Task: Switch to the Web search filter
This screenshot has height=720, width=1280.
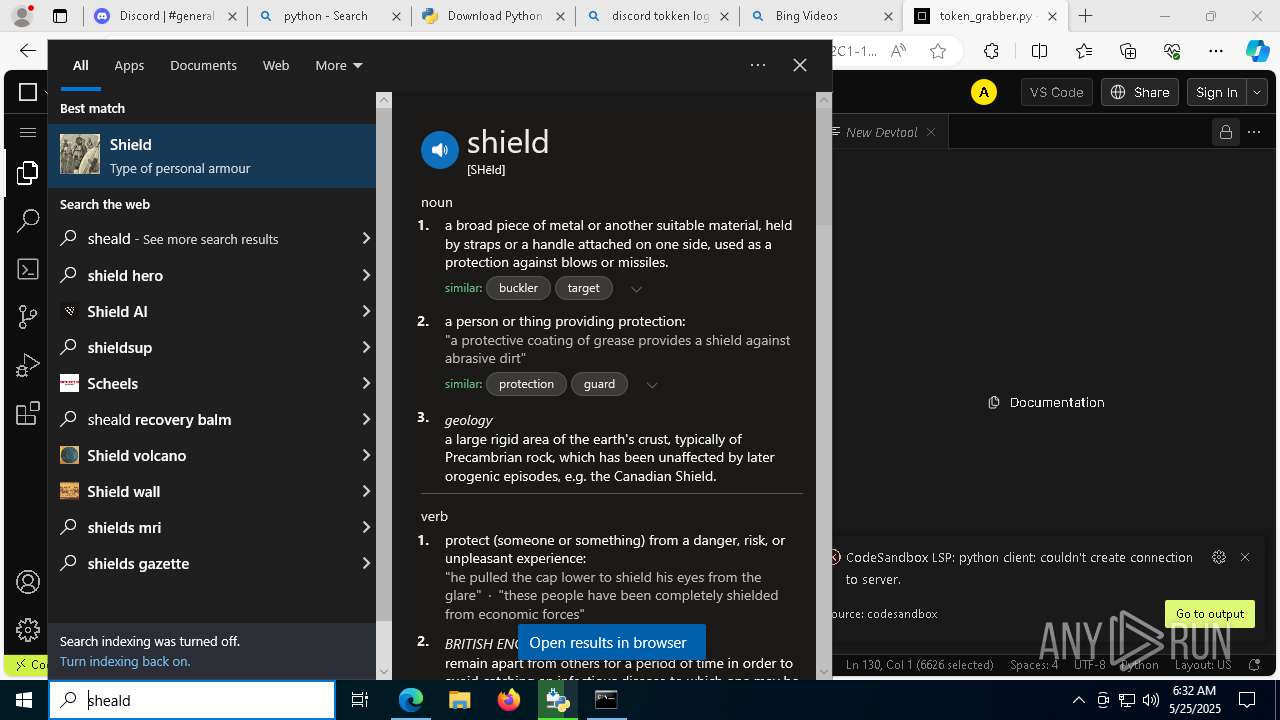Action: pyautogui.click(x=276, y=65)
